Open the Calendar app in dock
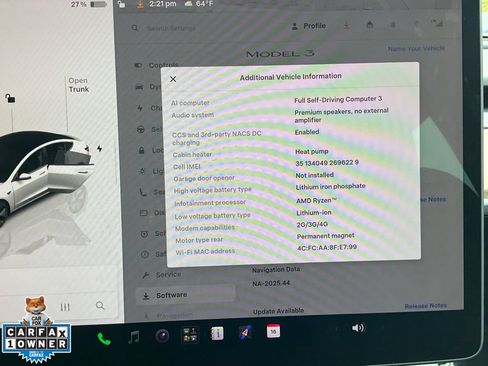The height and width of the screenshot is (366, 488). (x=273, y=331)
